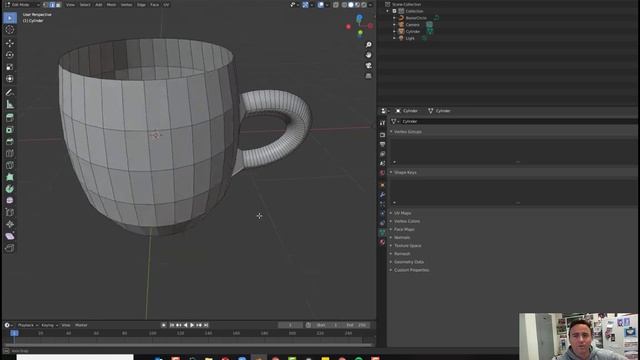Open the Edge menu
The width and height of the screenshot is (640, 360).
tap(141, 5)
